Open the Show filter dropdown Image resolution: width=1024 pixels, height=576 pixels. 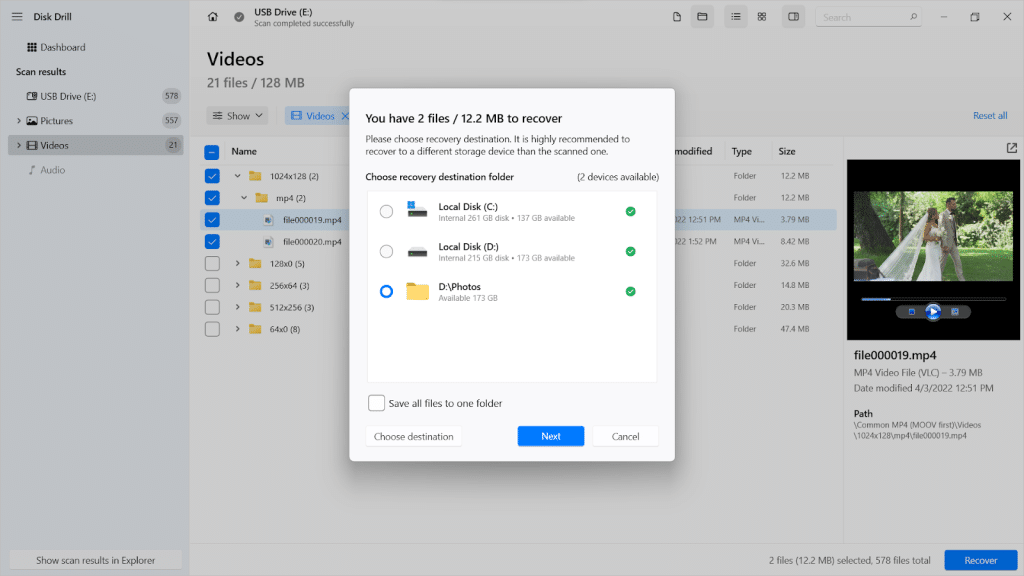pyautogui.click(x=238, y=116)
